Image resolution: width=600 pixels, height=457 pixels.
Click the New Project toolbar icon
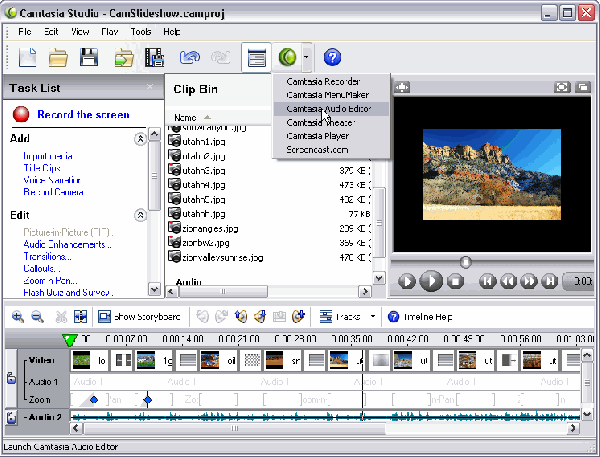27,57
